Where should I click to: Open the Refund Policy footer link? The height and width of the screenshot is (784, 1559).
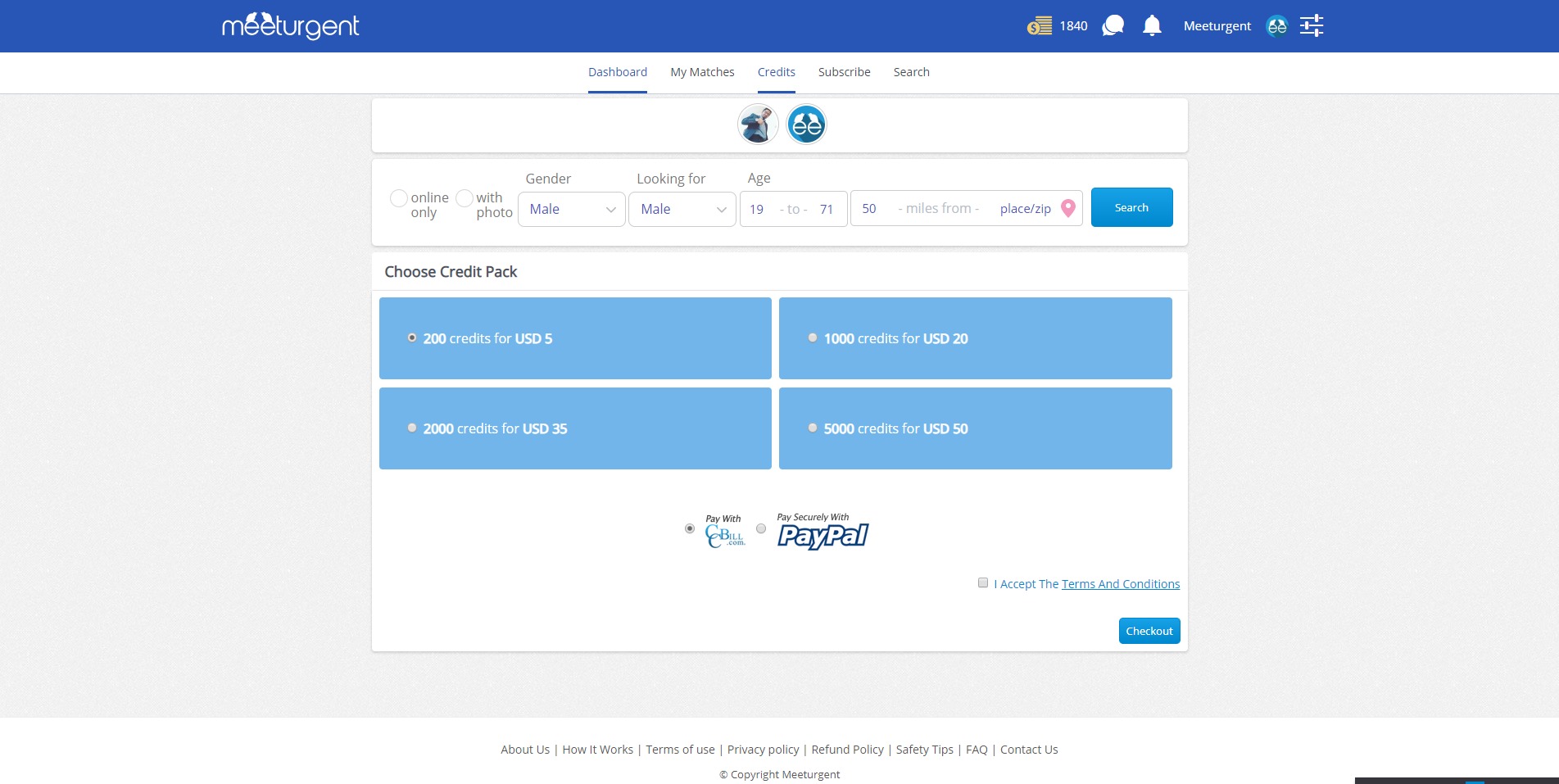click(847, 750)
